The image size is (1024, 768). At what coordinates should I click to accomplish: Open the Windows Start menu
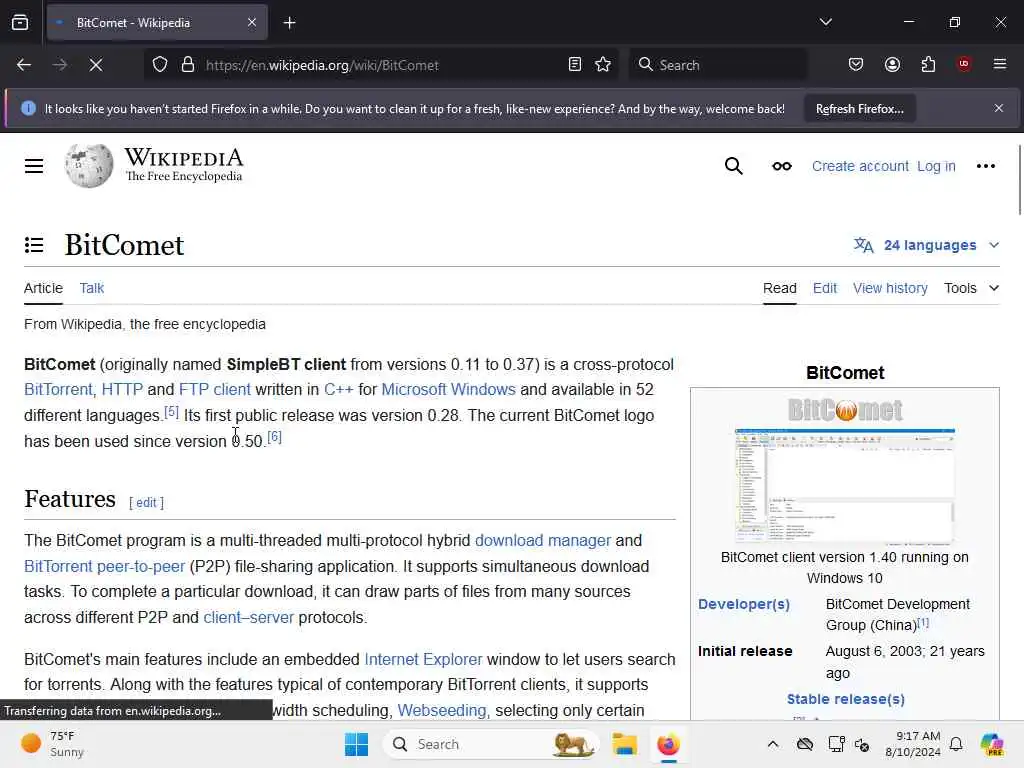tap(357, 744)
